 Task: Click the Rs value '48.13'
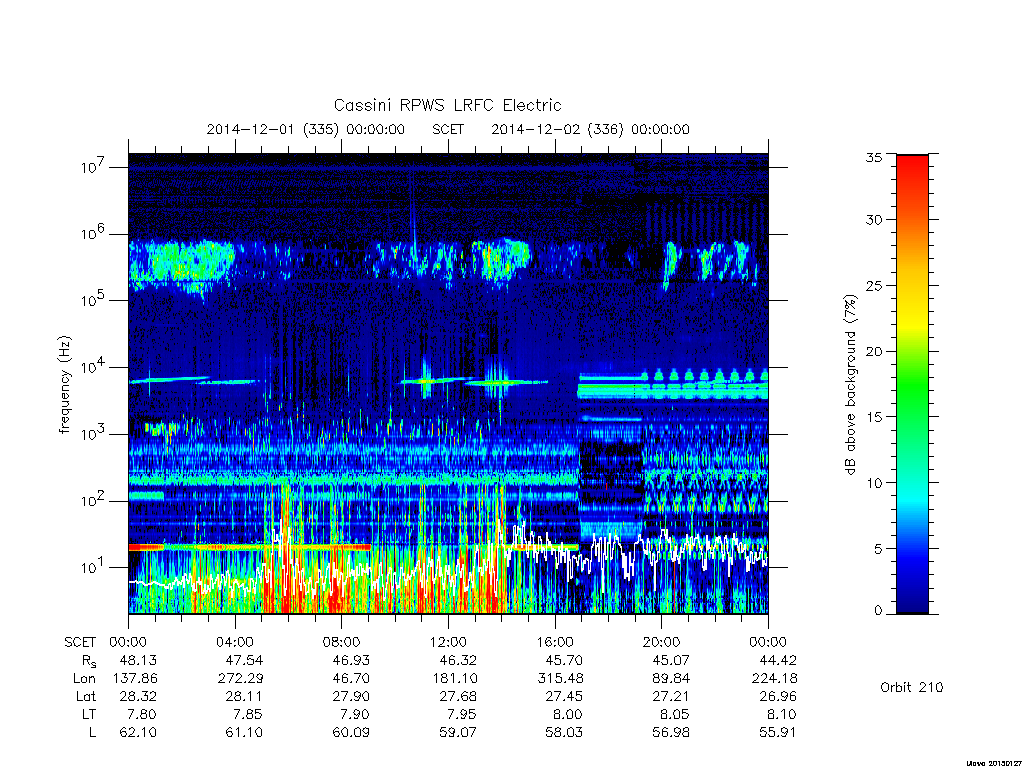click(138, 660)
